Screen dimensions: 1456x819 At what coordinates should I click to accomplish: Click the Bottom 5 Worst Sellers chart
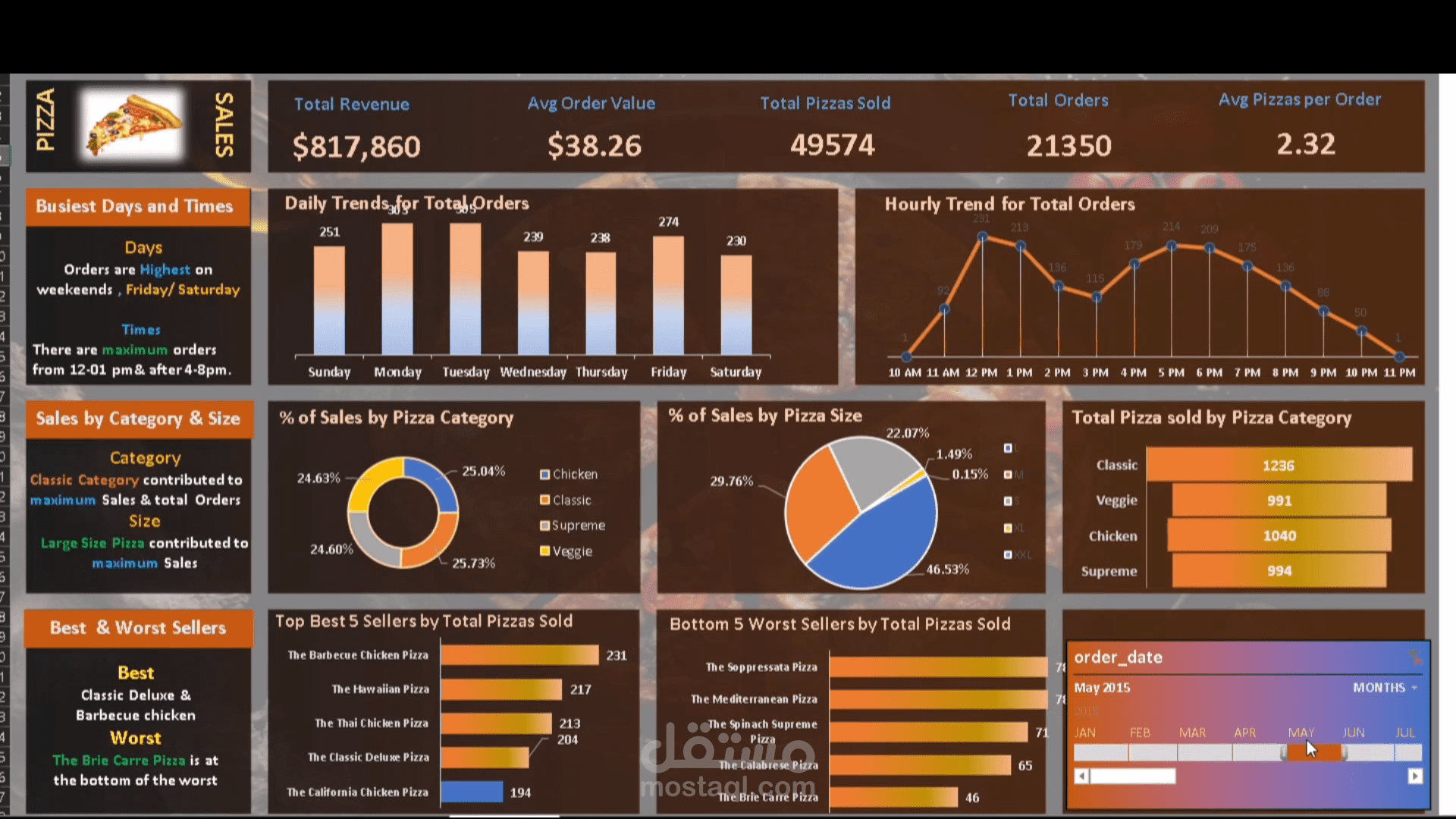(x=857, y=710)
